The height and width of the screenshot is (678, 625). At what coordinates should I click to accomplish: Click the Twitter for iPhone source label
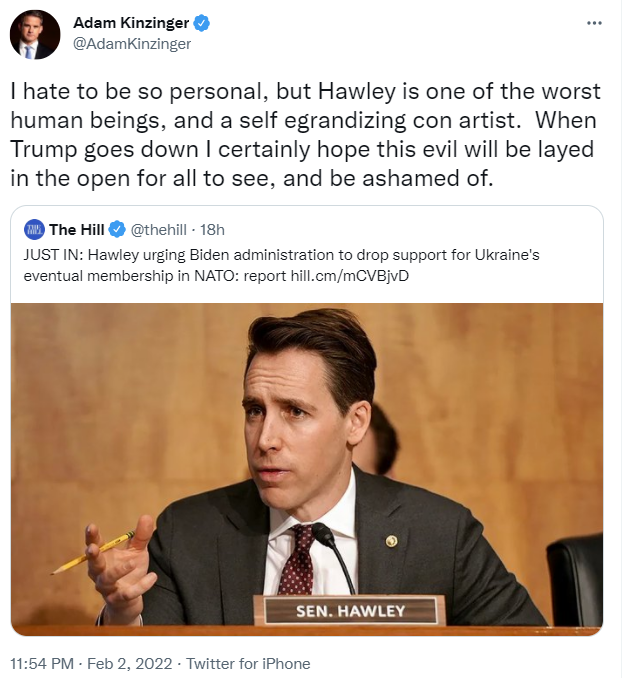[x=248, y=664]
